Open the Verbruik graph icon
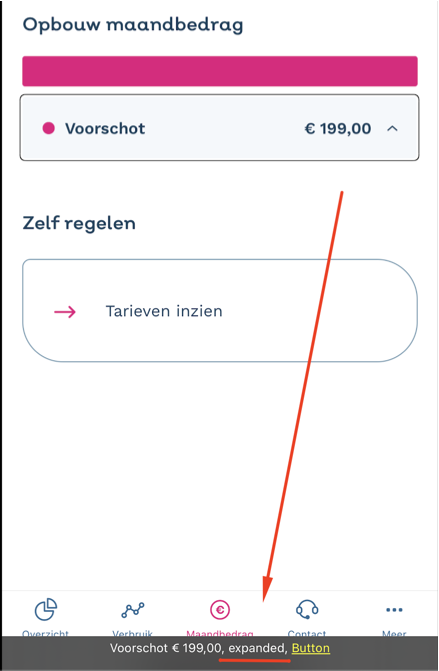The height and width of the screenshot is (671, 439). 133,610
